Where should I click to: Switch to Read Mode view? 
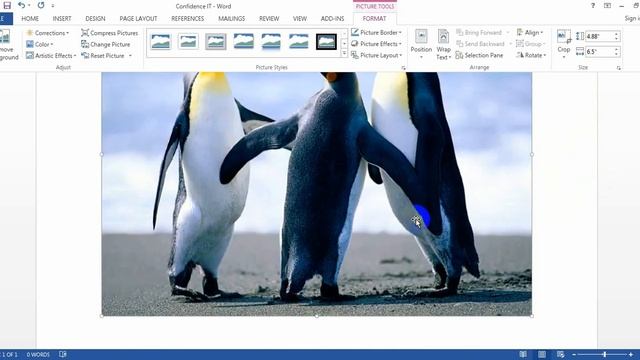523,354
